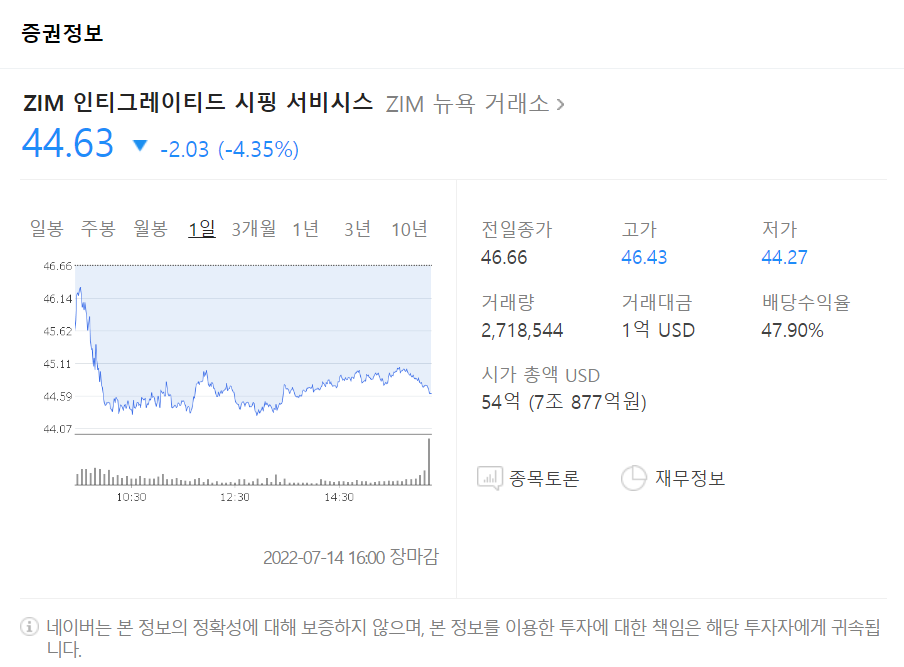Select the 1일 chart period tab
904x667 pixels.
[x=202, y=229]
